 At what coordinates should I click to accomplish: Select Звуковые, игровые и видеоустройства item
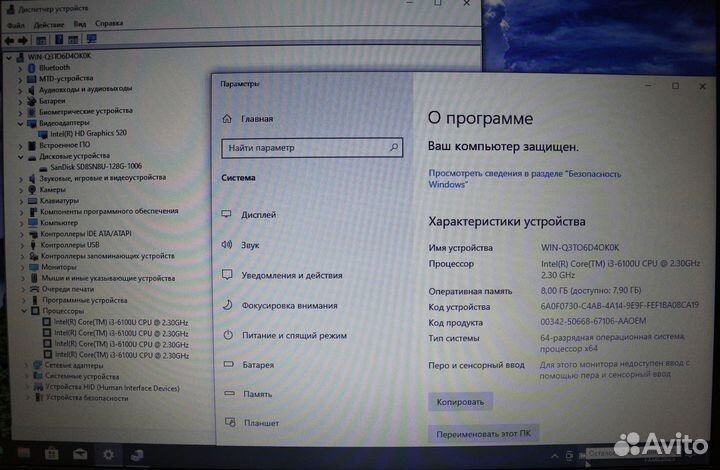click(x=102, y=178)
